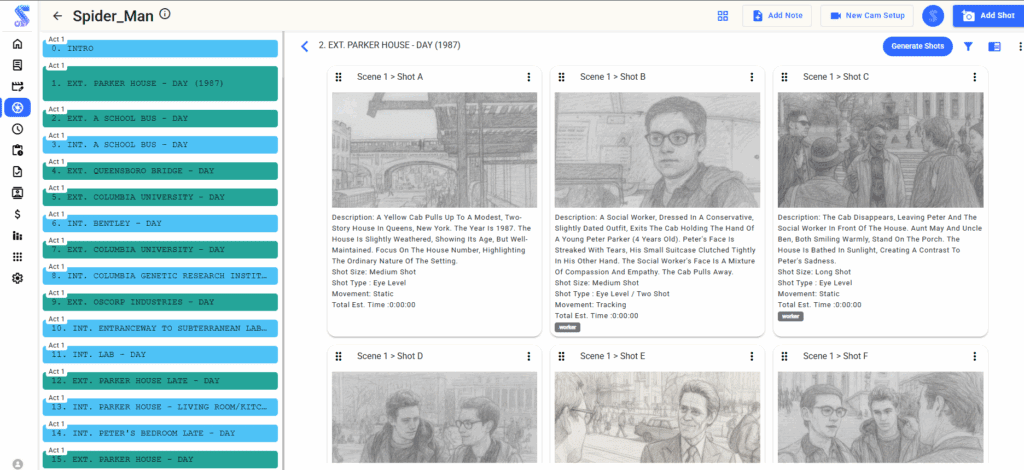Open the settings gear icon in sidebar

coord(18,278)
